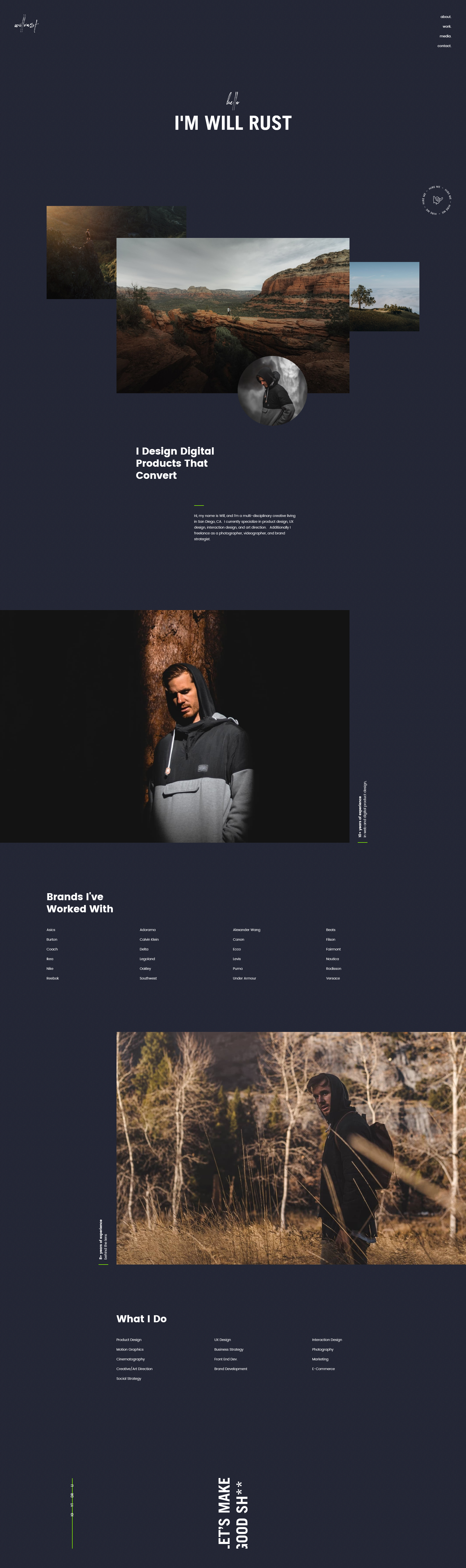Click the Under Armour brand entry
This screenshot has height=1568, width=466.
click(x=244, y=978)
